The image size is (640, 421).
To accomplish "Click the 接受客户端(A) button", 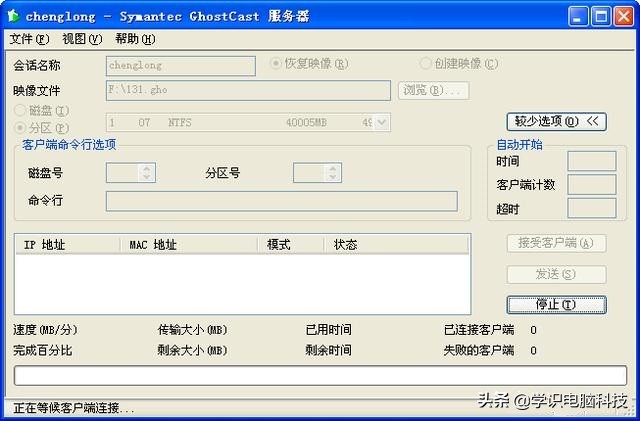I will 556,243.
